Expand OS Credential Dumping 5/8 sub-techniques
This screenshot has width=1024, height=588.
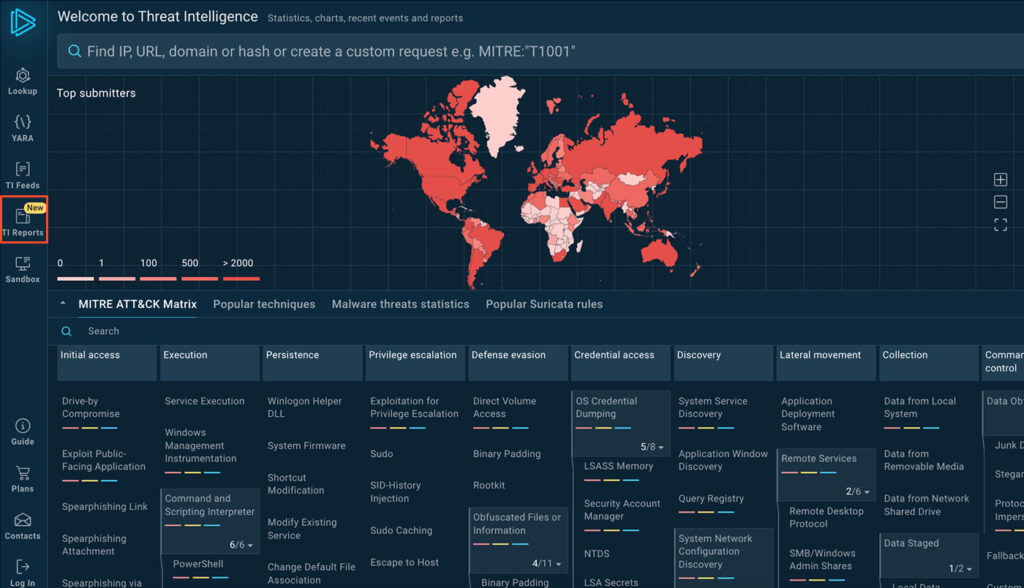tap(653, 447)
